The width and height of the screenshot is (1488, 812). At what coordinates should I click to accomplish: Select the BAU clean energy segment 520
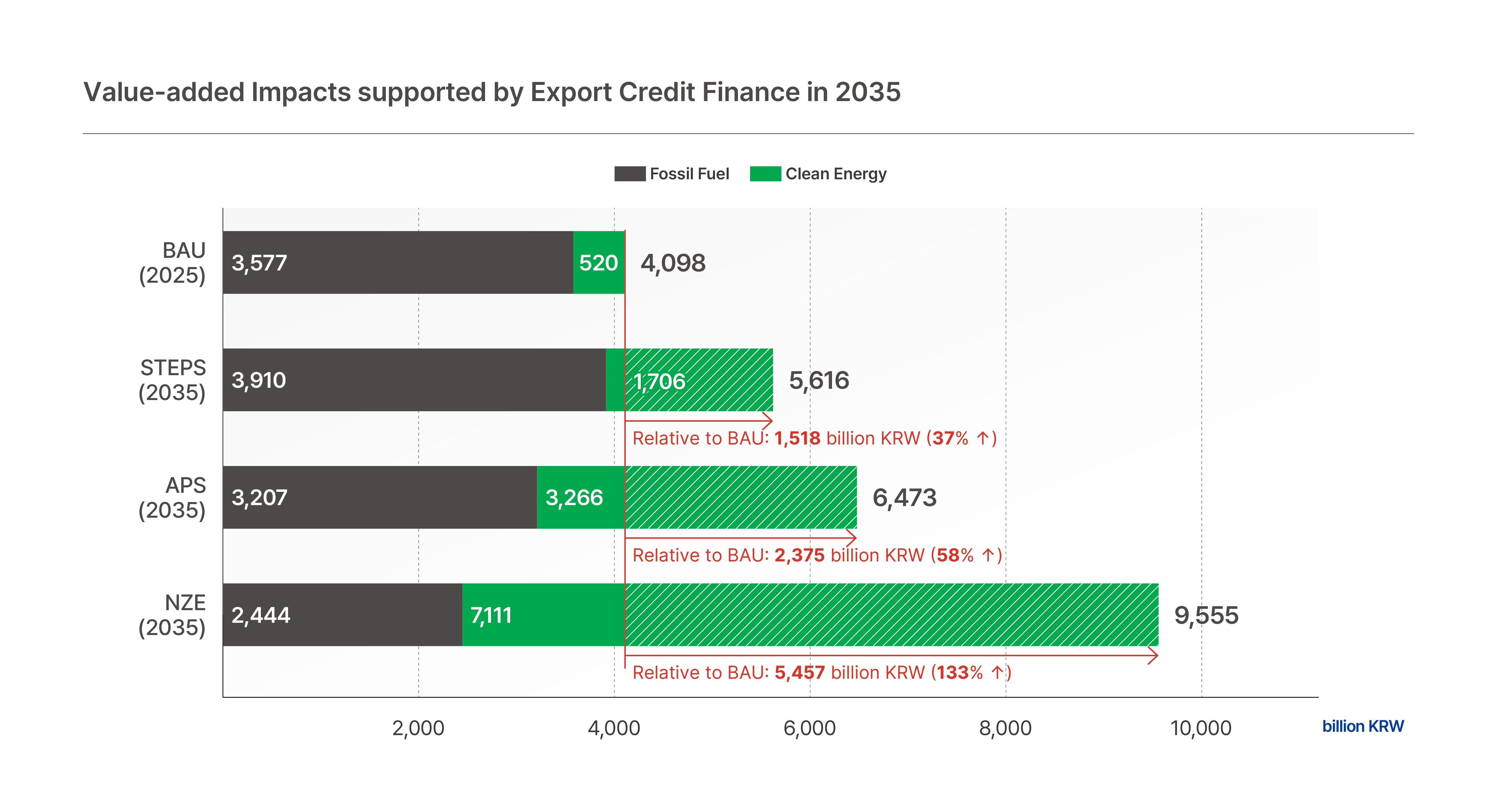tap(598, 263)
